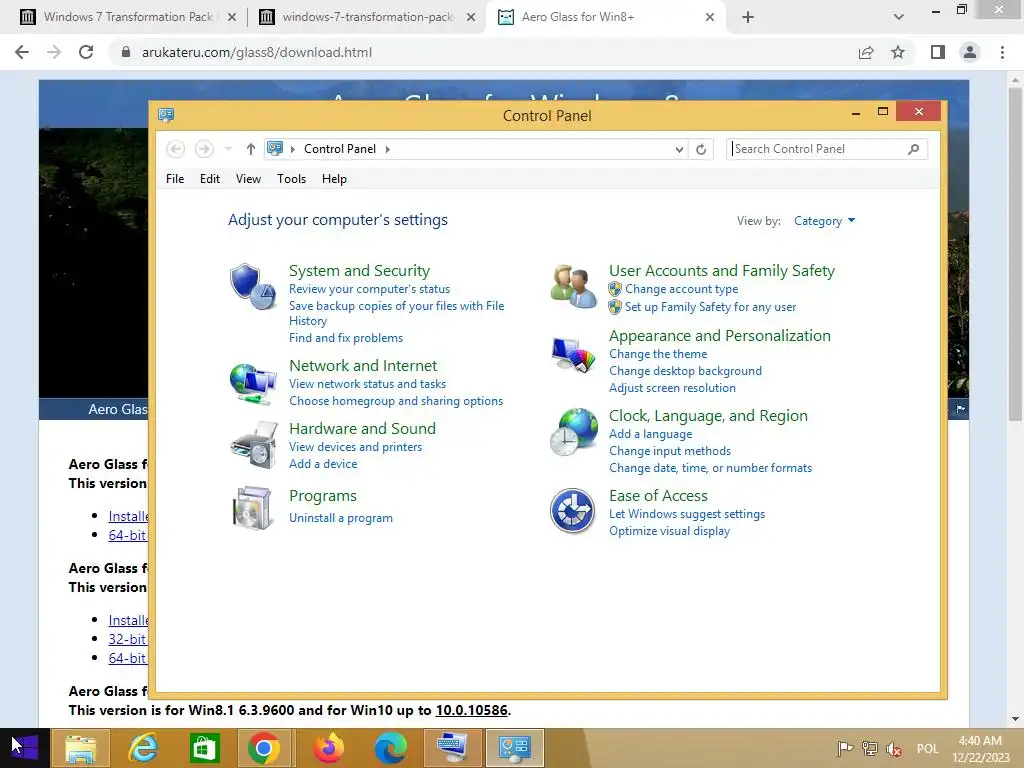Open Clock, Language, and Region globe icon
Screen dimensions: 1024x768
[x=573, y=432]
